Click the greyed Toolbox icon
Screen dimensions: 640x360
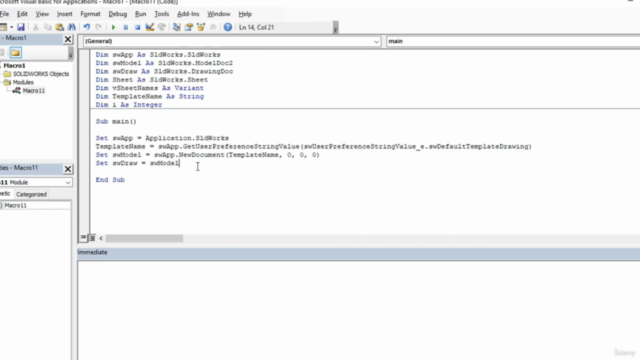point(213,27)
